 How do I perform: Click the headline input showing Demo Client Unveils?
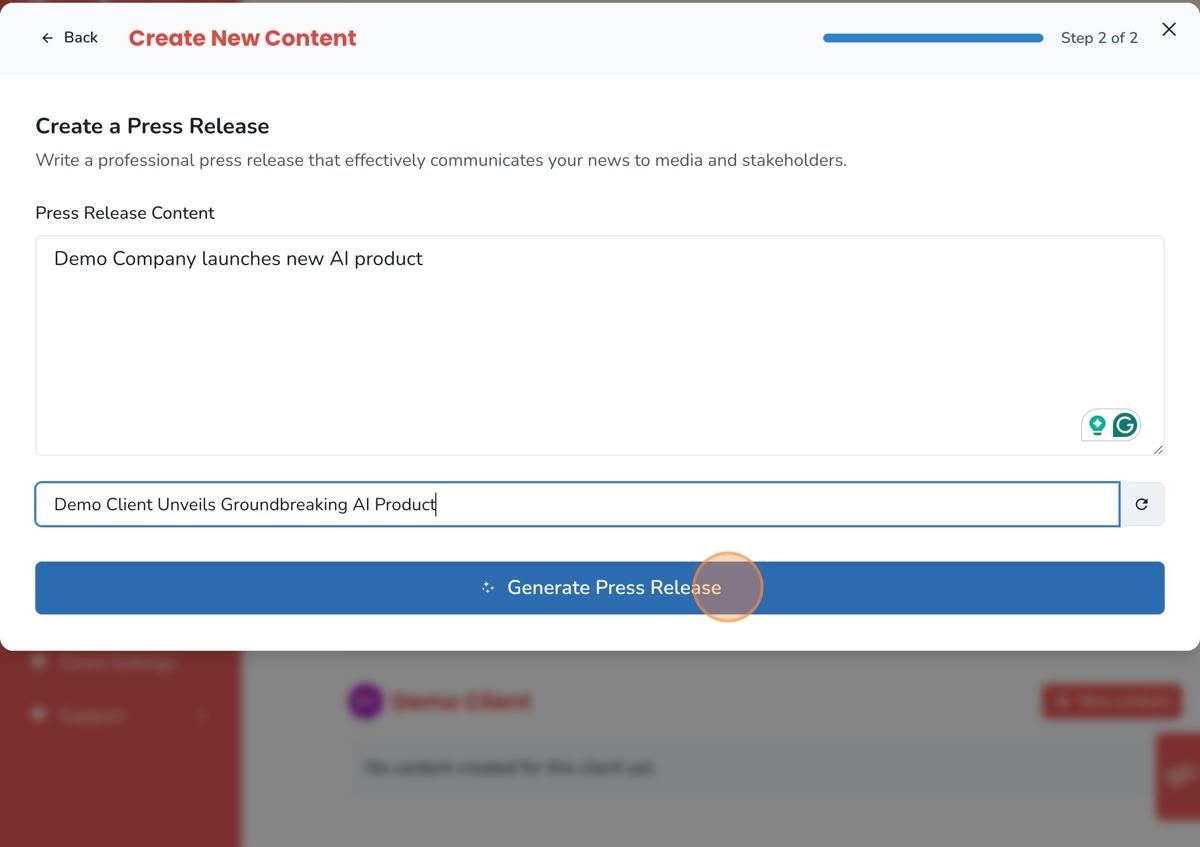[x=577, y=504]
